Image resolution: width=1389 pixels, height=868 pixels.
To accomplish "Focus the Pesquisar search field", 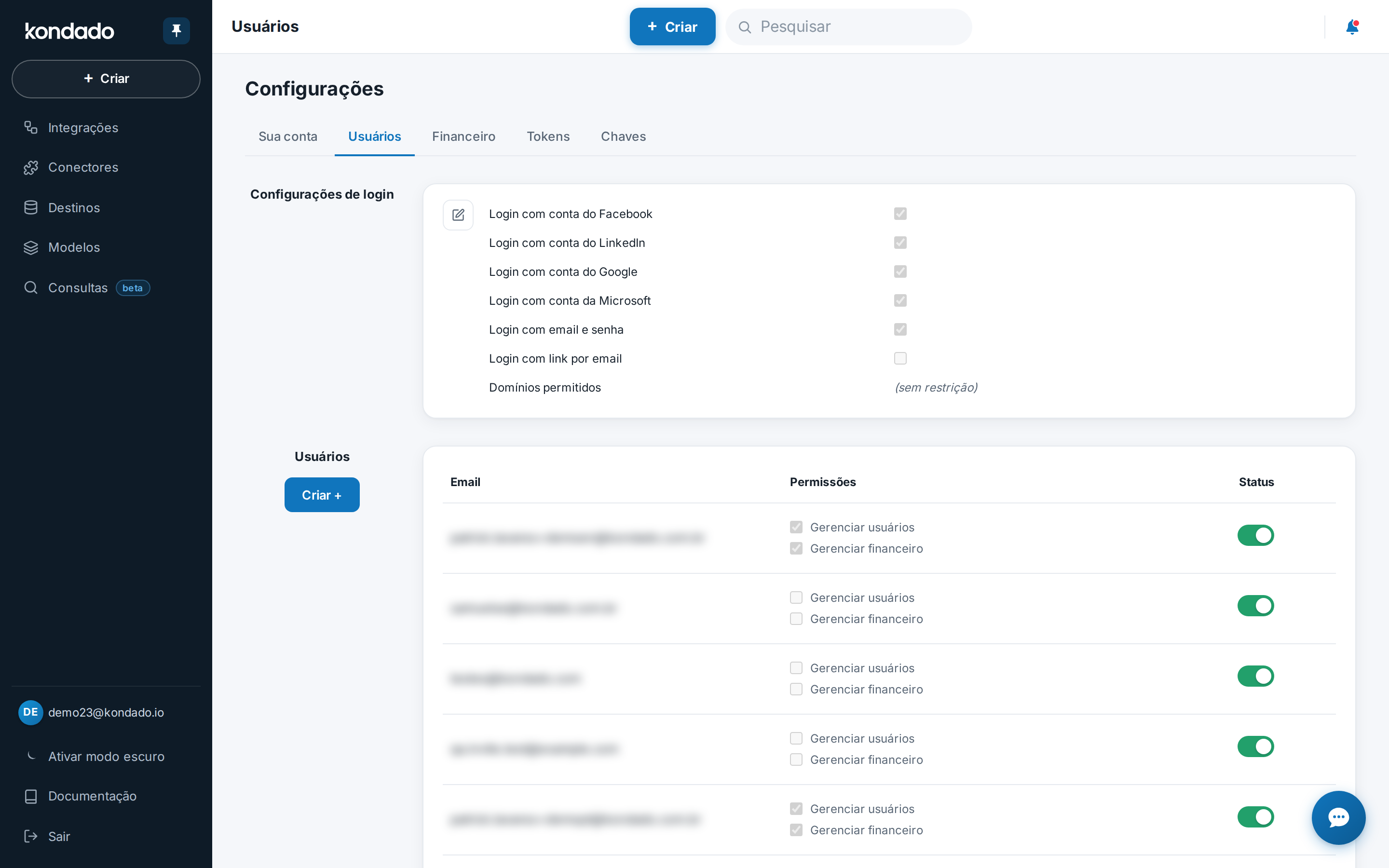I will pyautogui.click(x=849, y=27).
